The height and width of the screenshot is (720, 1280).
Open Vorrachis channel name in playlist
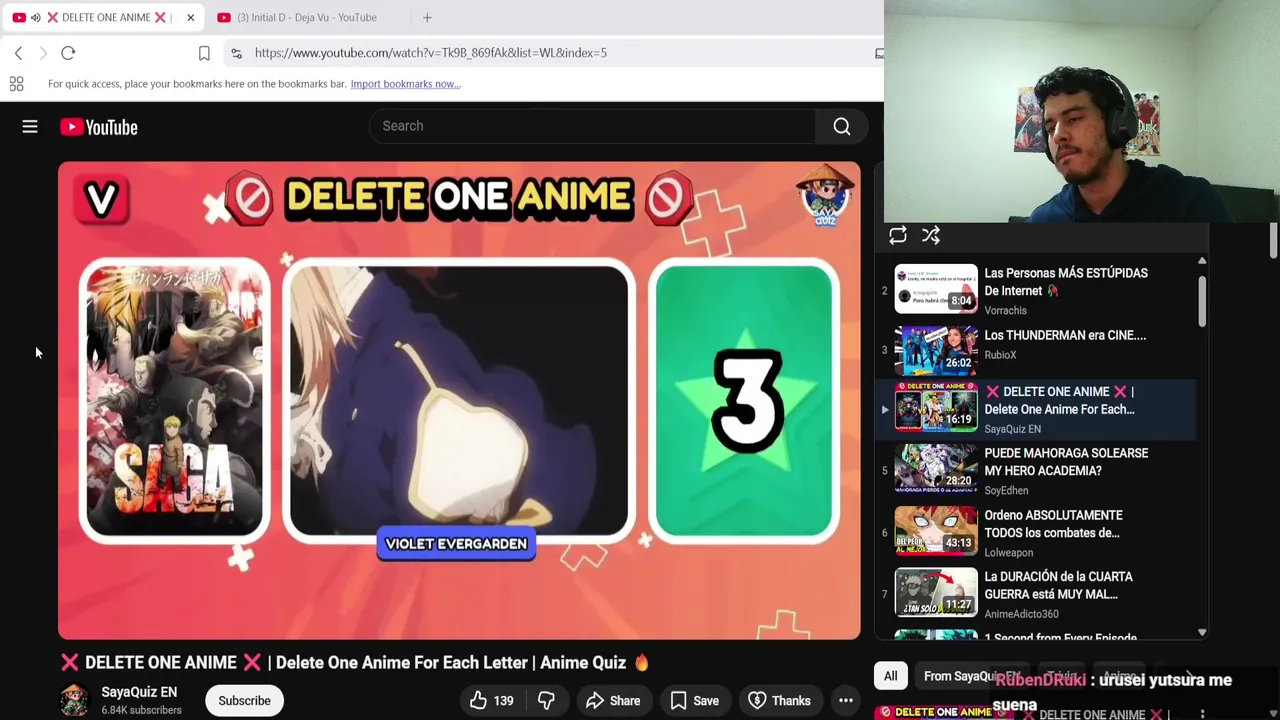1005,311
